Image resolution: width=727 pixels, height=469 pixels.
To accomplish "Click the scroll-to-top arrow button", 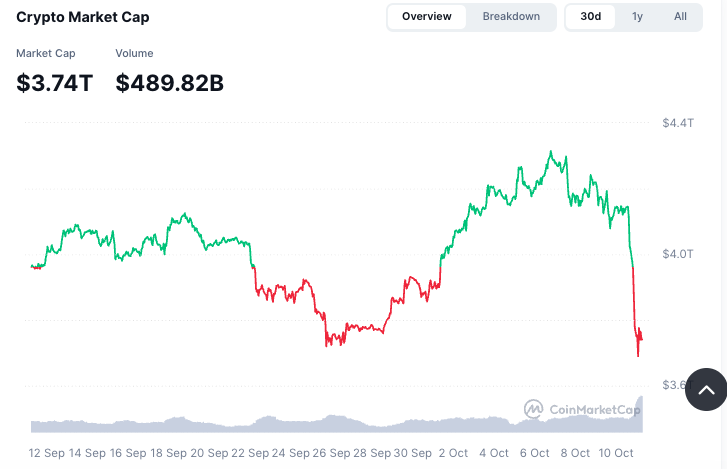I will [706, 390].
